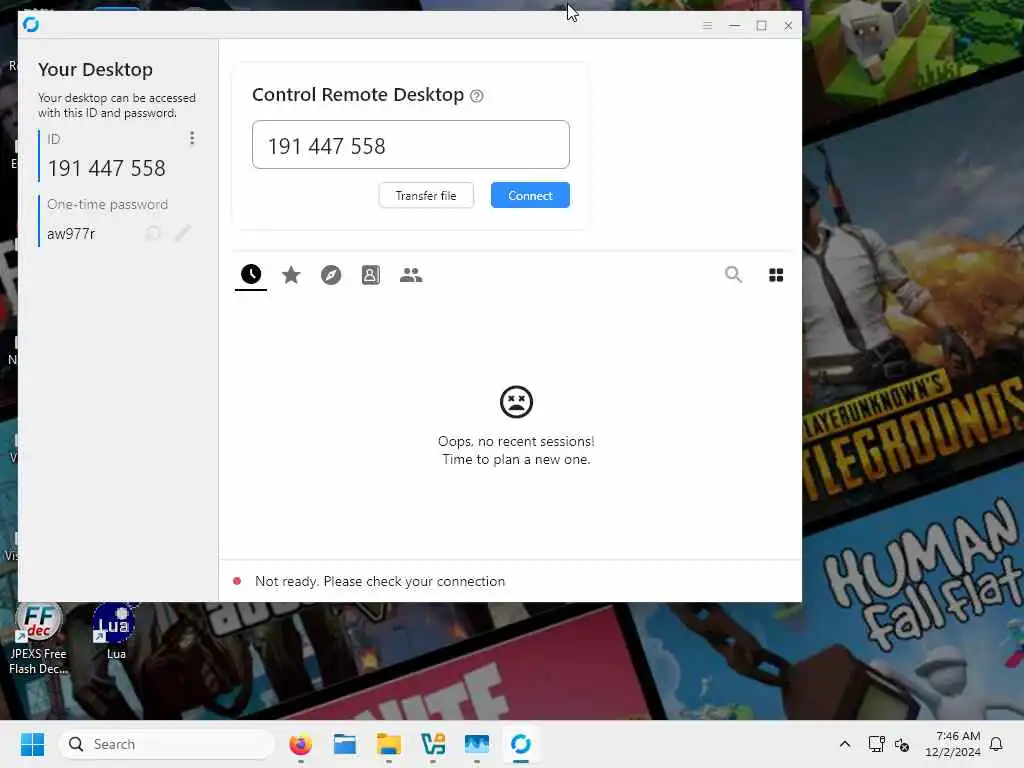Close the RustDesk window
This screenshot has height=768, width=1024.
(x=788, y=25)
